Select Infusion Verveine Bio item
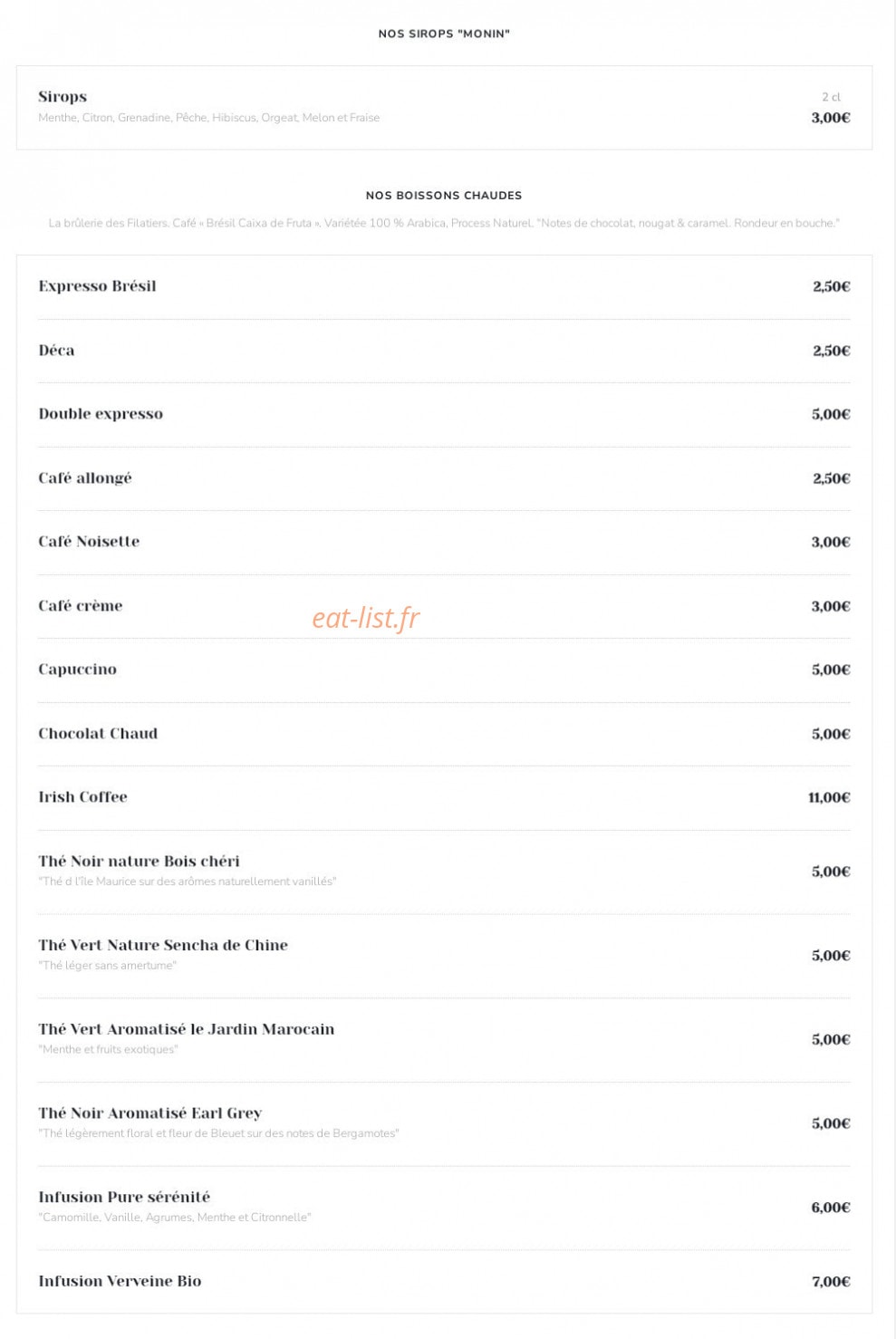 [444, 1281]
